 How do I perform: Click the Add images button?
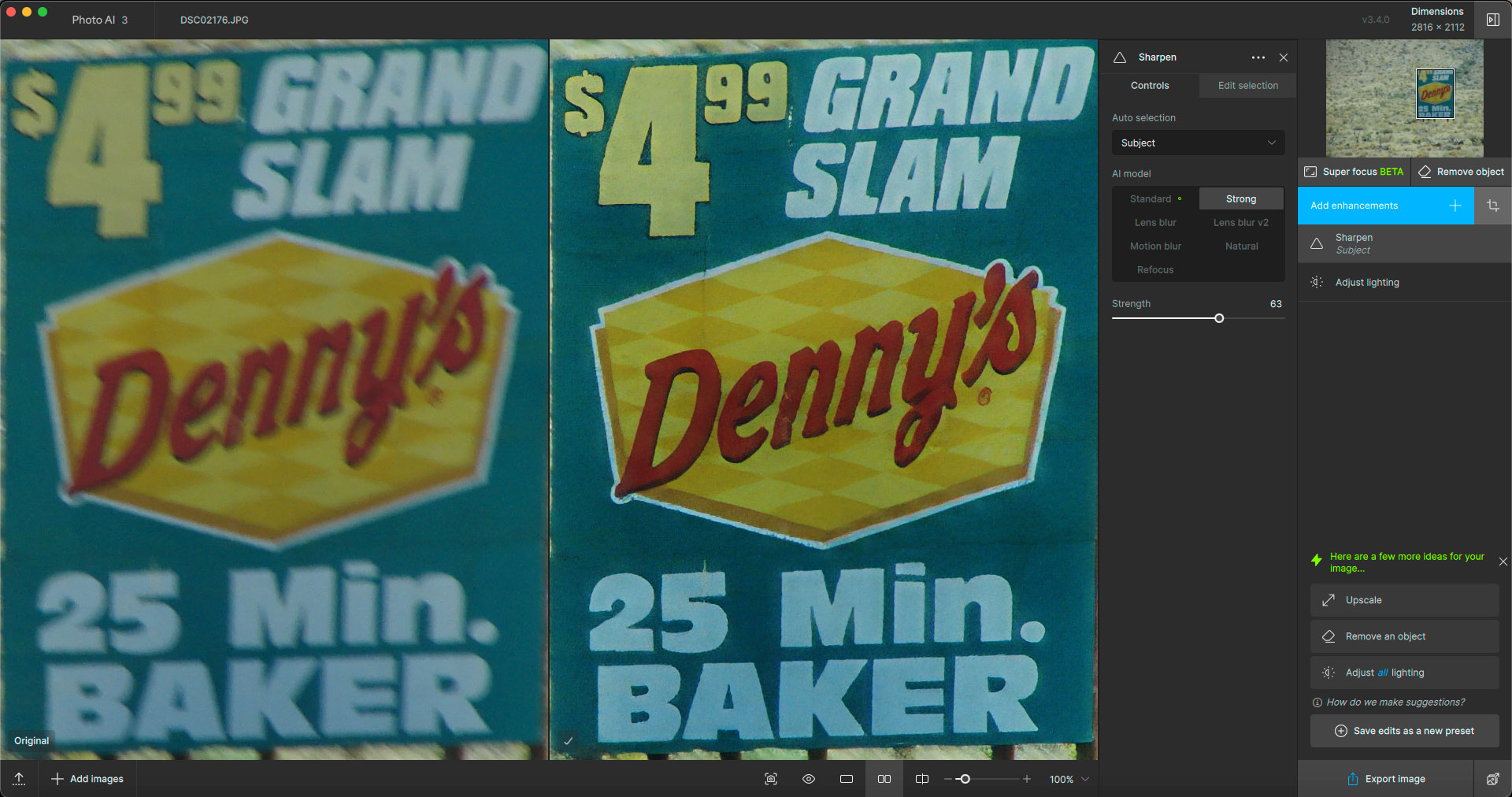pos(87,779)
